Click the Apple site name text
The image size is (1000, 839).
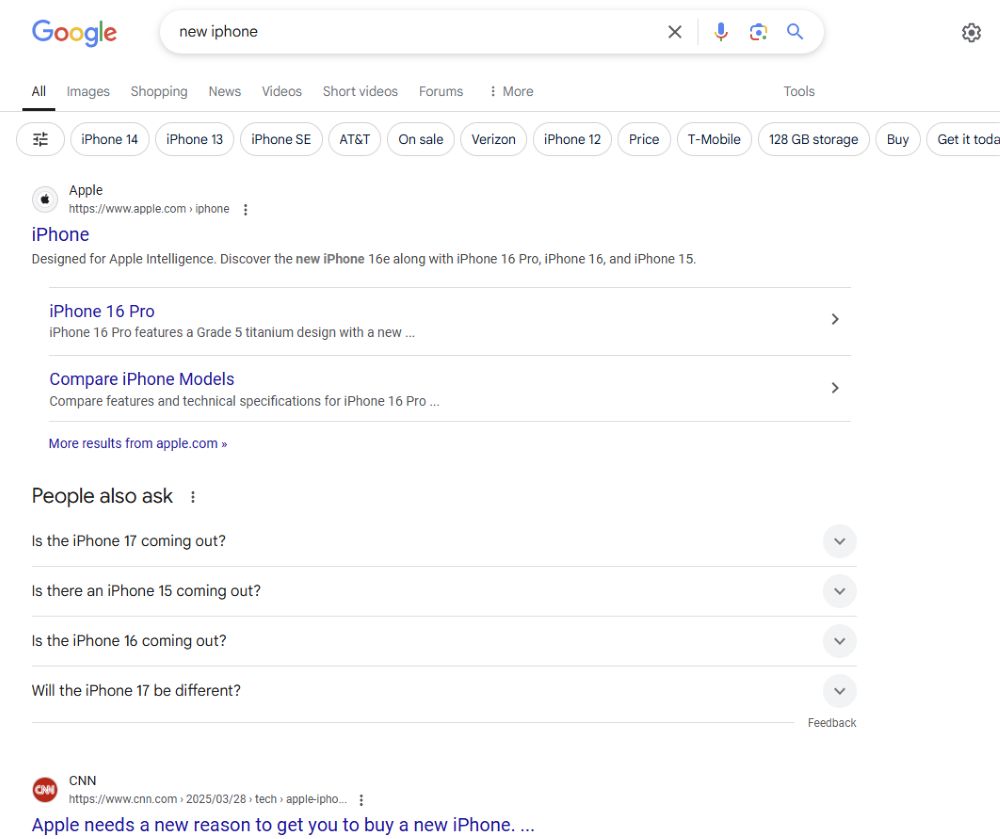(x=85, y=190)
